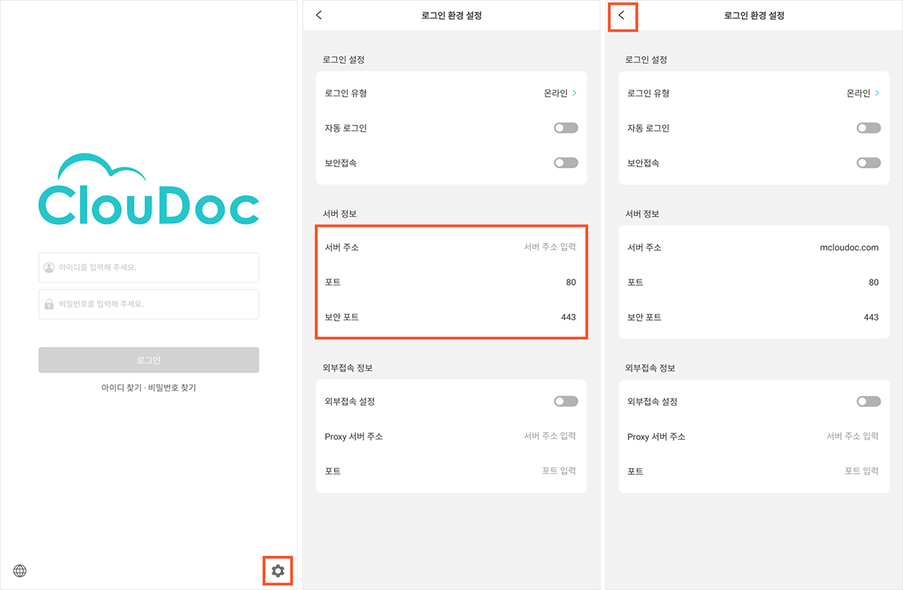The image size is (903, 590).
Task: Open login settings via the gear icon
Action: (x=278, y=570)
